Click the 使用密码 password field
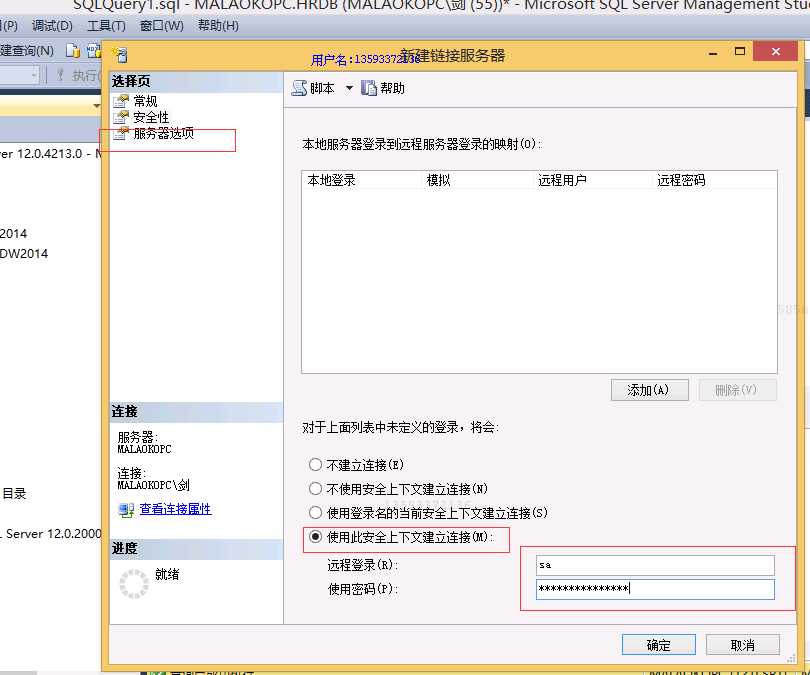Viewport: 810px width, 675px height. (655, 589)
